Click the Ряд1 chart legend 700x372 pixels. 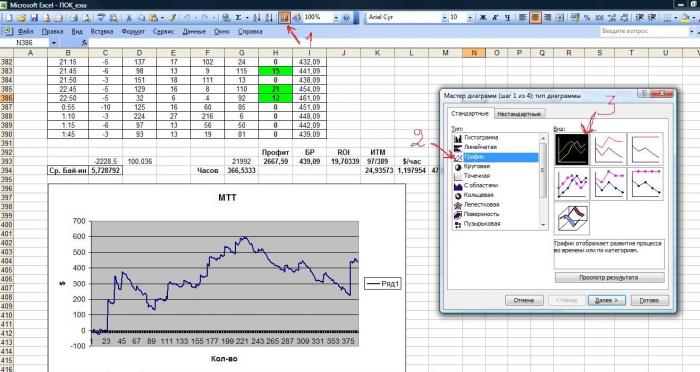pos(383,284)
